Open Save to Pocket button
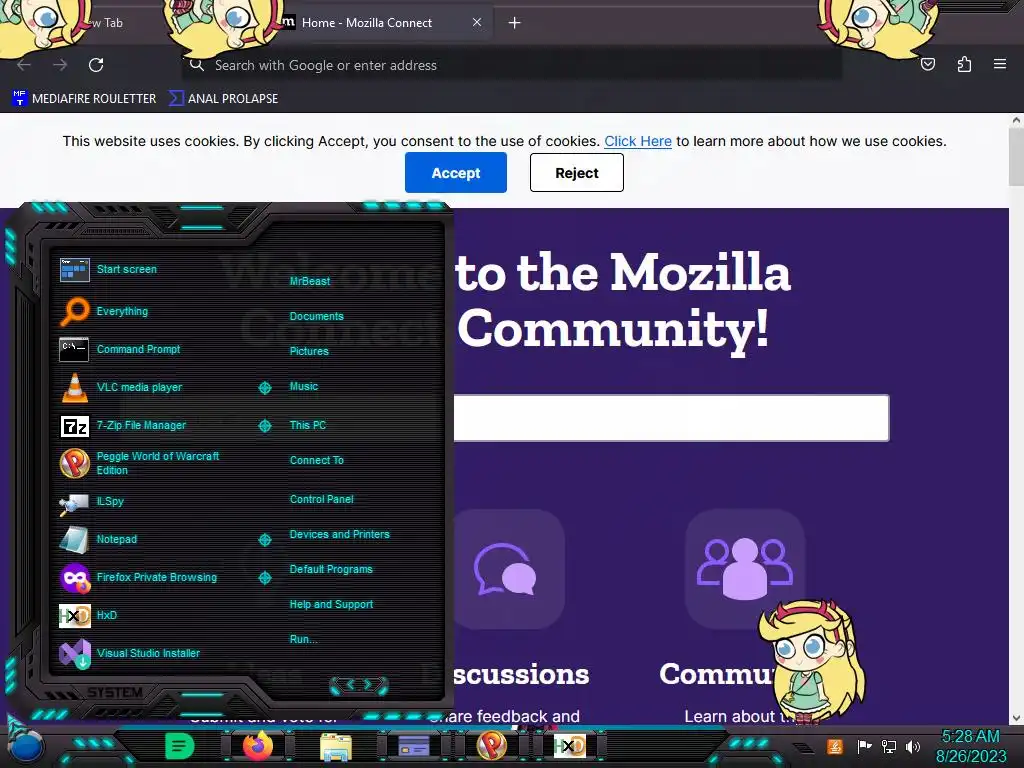Screen dimensions: 1024x768 928,64
